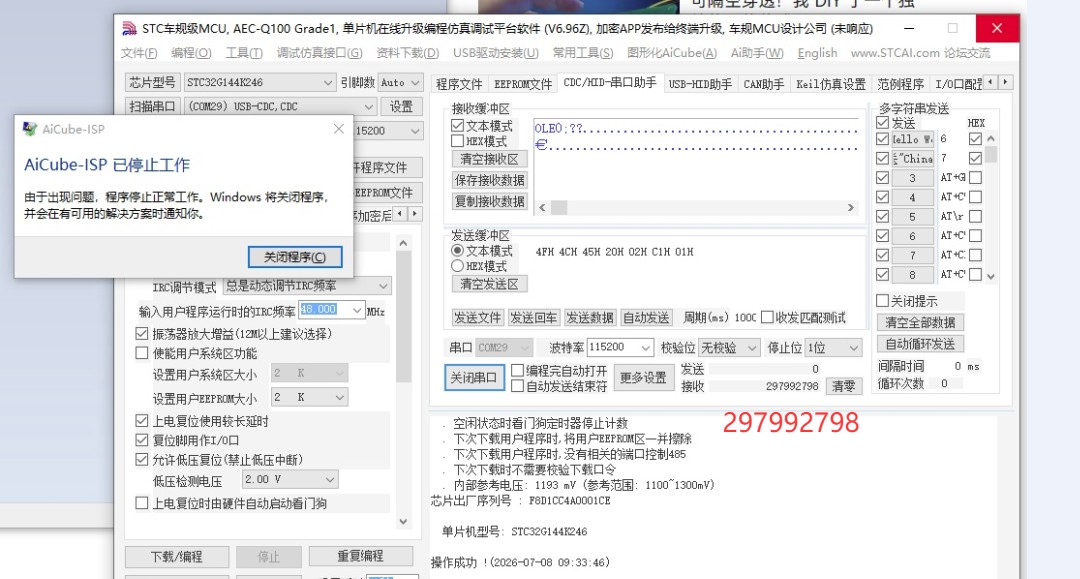Select send buffer HEX模式 radio button
The height and width of the screenshot is (579, 1080).
coord(457,266)
